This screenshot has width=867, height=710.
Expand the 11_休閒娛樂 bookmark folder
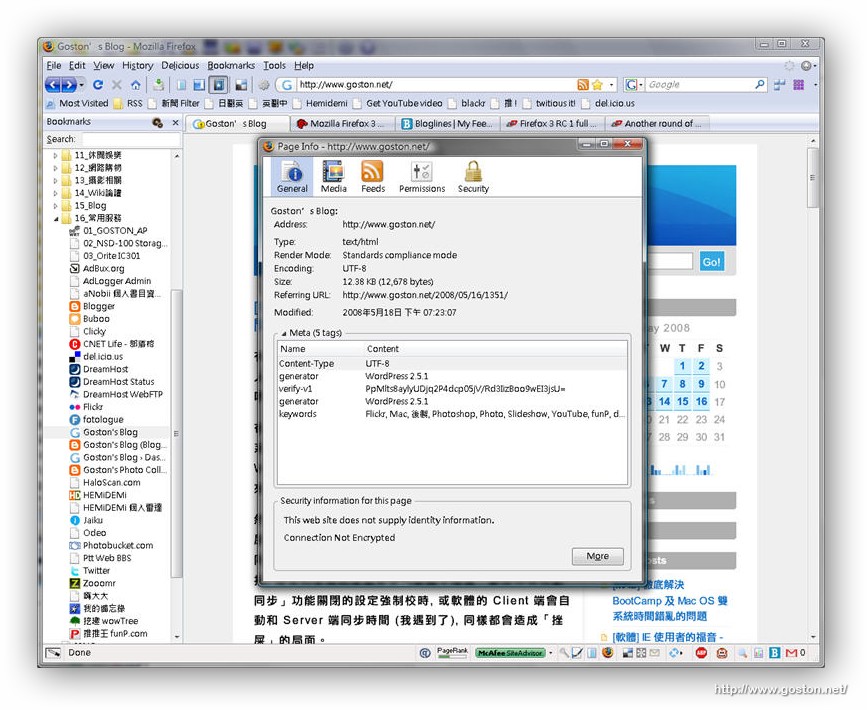55,155
